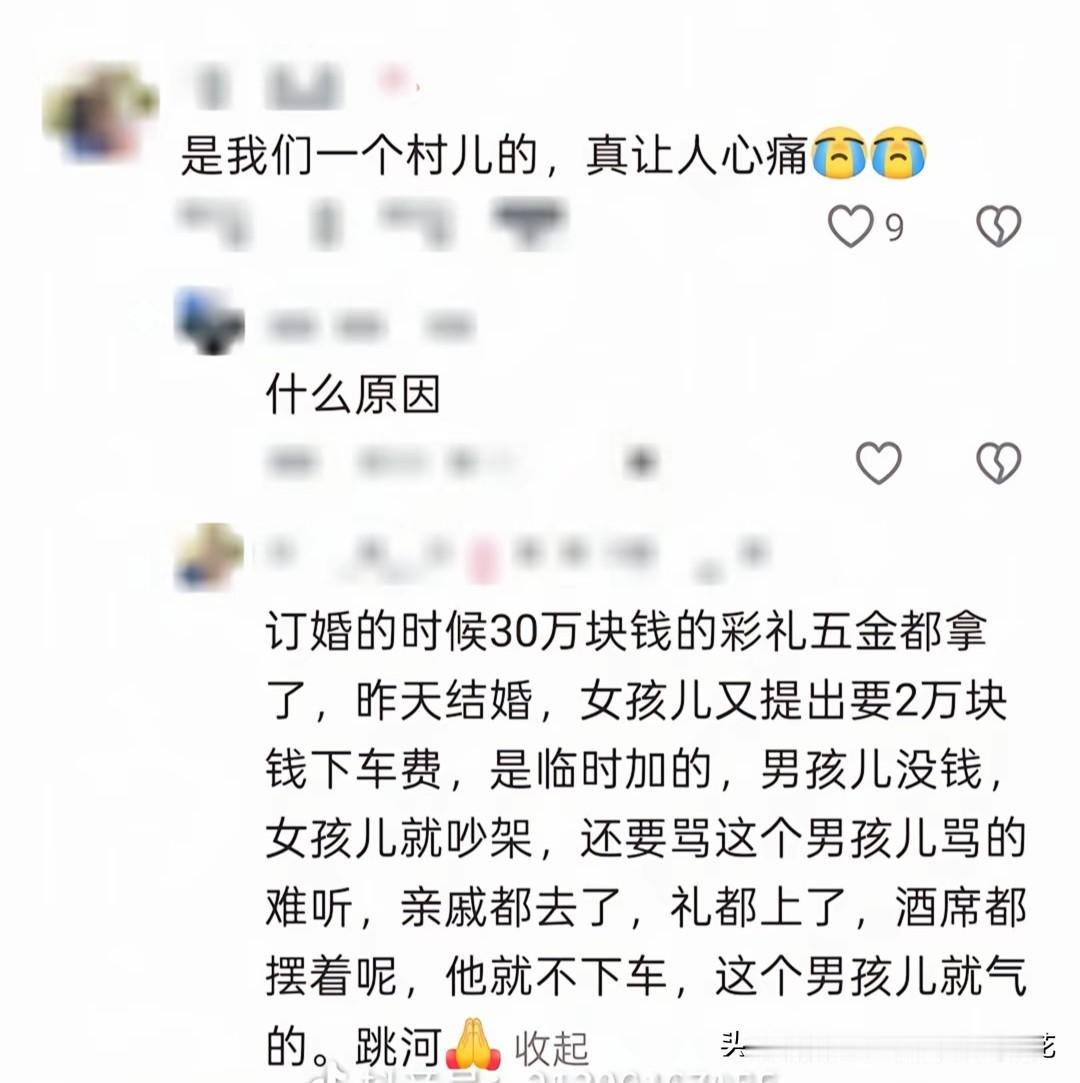The height and width of the screenshot is (1083, 1080).
Task: Like the 什么原因 reply
Action: (878, 462)
